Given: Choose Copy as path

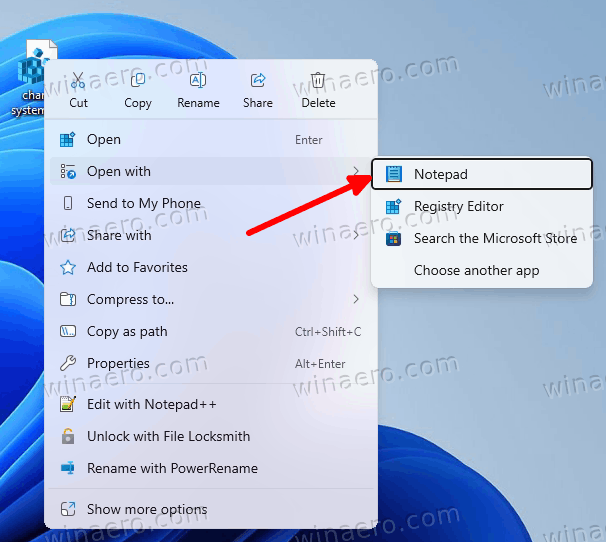Looking at the screenshot, I should tap(210, 331).
